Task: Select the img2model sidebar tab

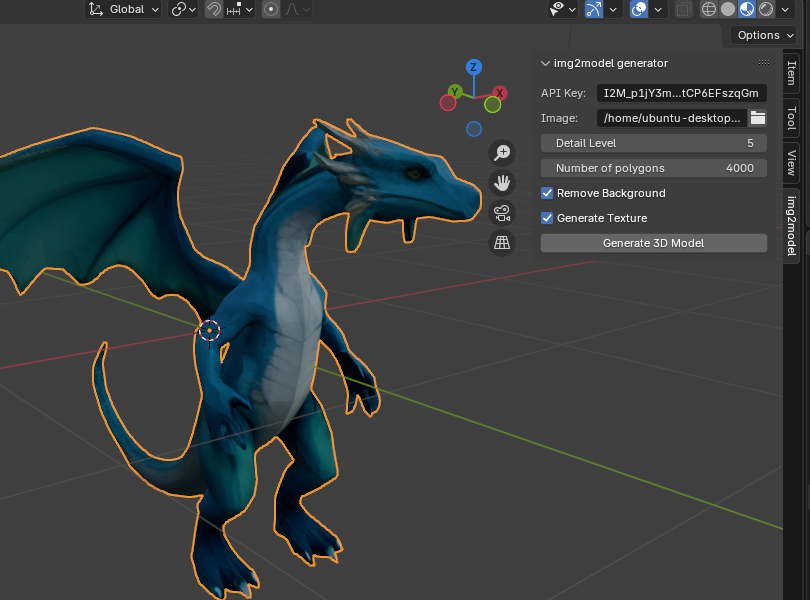Action: coord(791,225)
